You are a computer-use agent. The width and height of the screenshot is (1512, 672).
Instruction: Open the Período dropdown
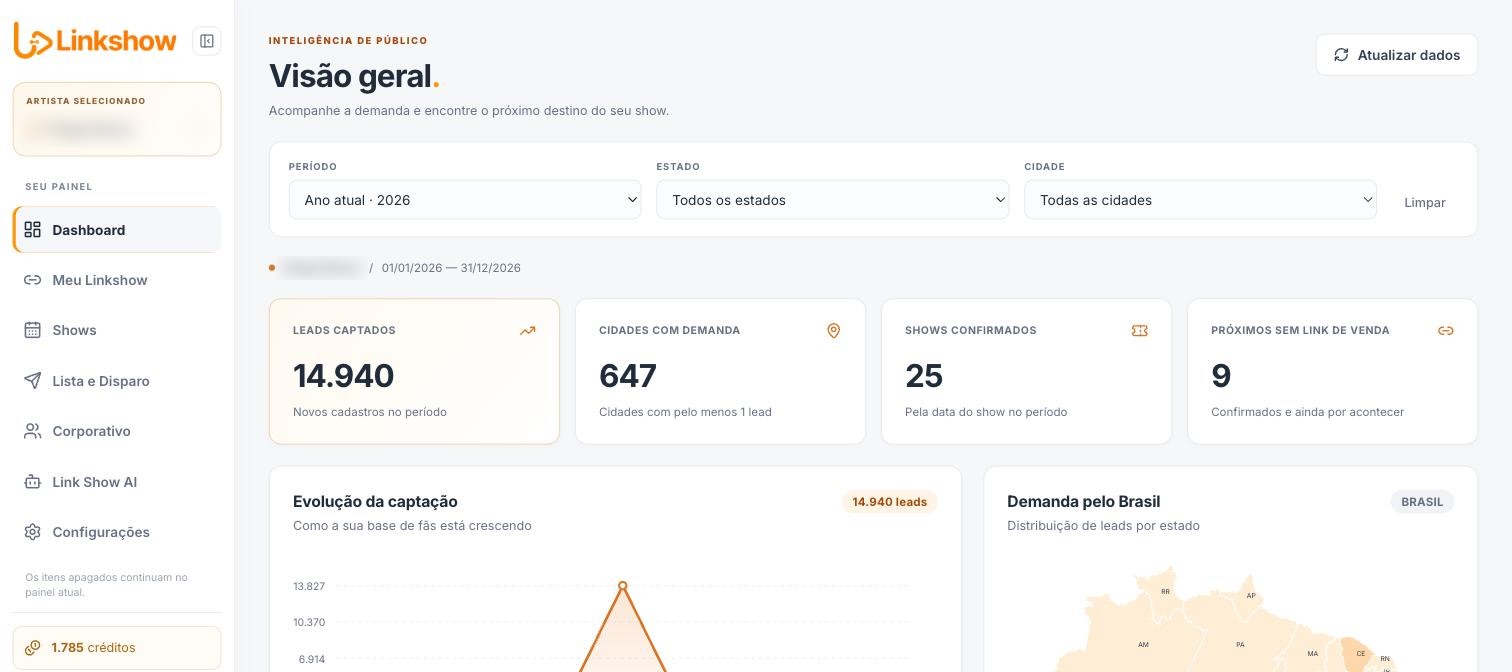(x=465, y=200)
